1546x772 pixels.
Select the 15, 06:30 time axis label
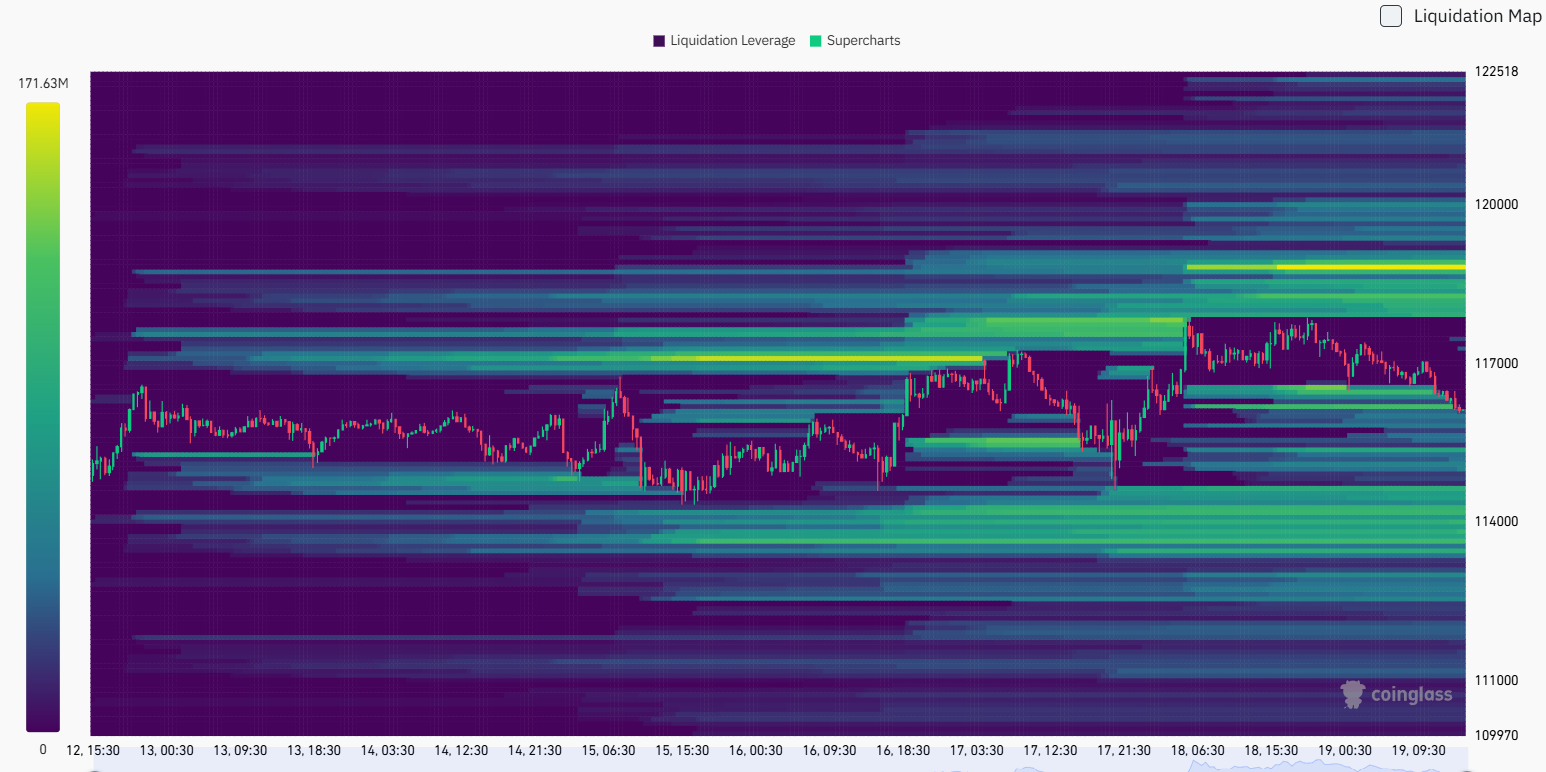[608, 750]
